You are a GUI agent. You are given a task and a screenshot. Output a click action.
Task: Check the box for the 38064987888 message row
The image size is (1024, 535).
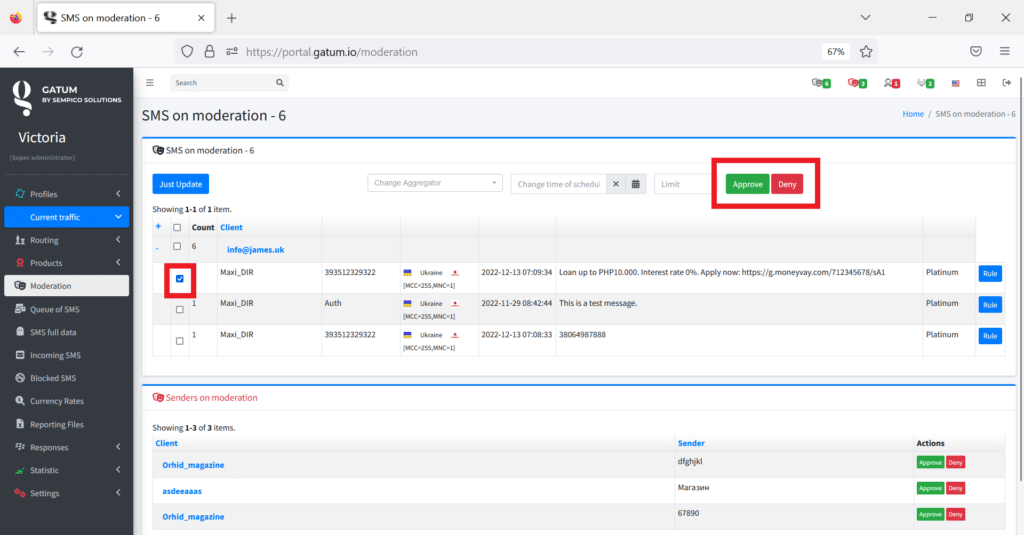click(180, 341)
